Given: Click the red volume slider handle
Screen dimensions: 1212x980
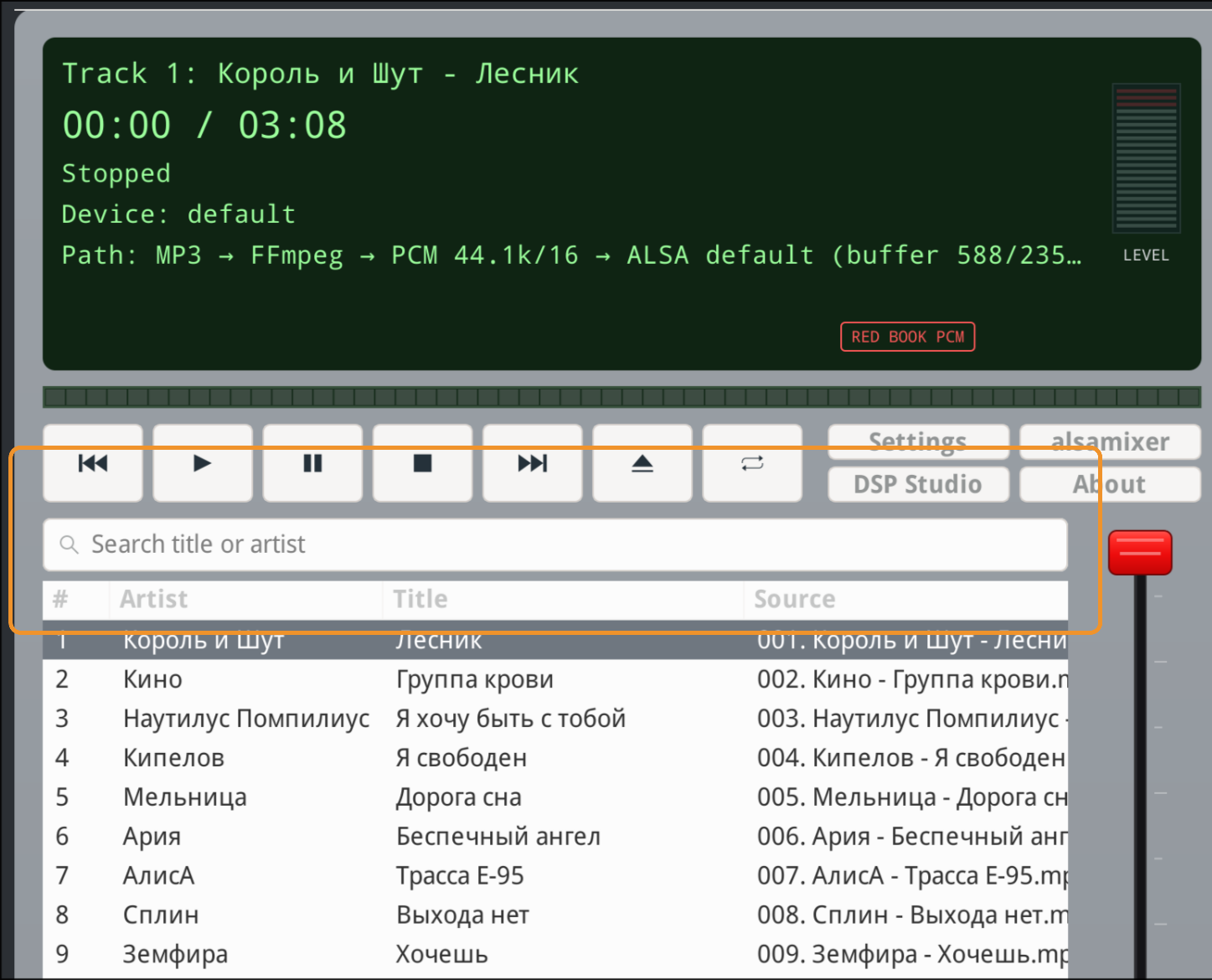Looking at the screenshot, I should point(1140,553).
